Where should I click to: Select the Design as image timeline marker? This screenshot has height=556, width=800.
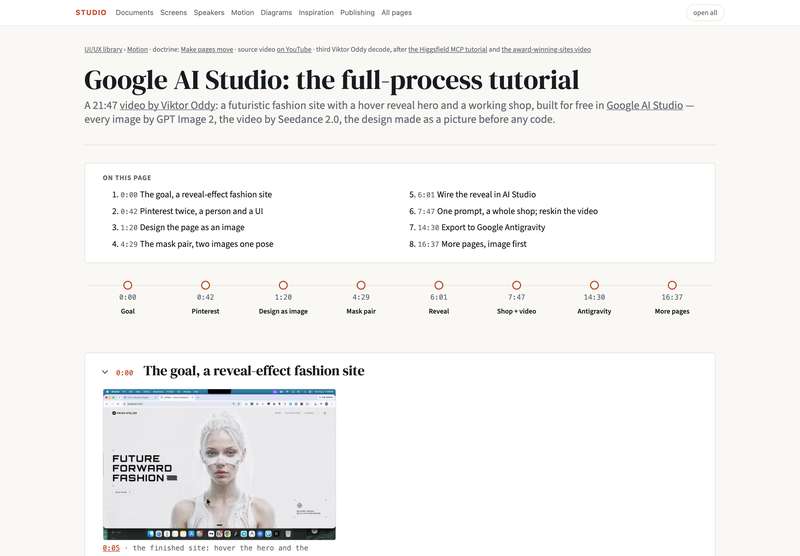tap(283, 285)
